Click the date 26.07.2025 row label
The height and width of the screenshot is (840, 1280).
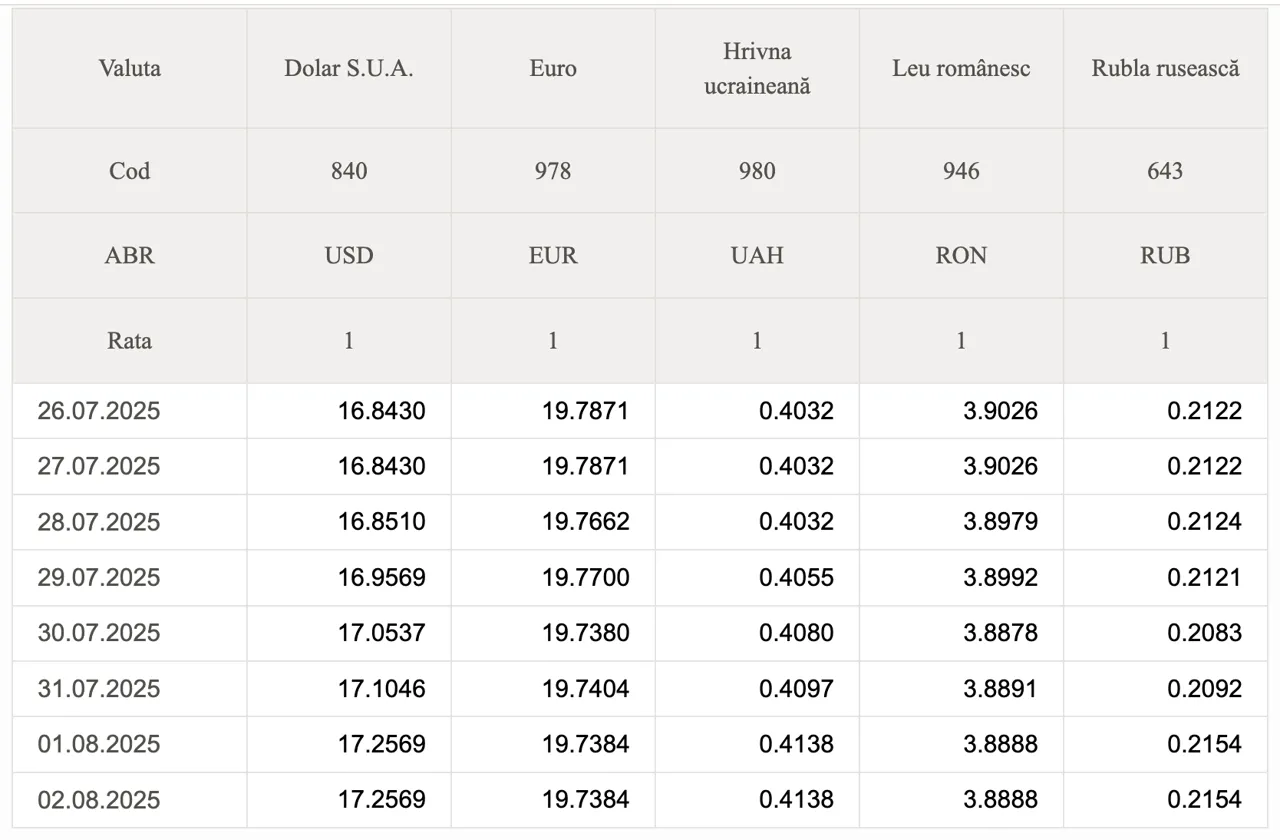click(99, 411)
